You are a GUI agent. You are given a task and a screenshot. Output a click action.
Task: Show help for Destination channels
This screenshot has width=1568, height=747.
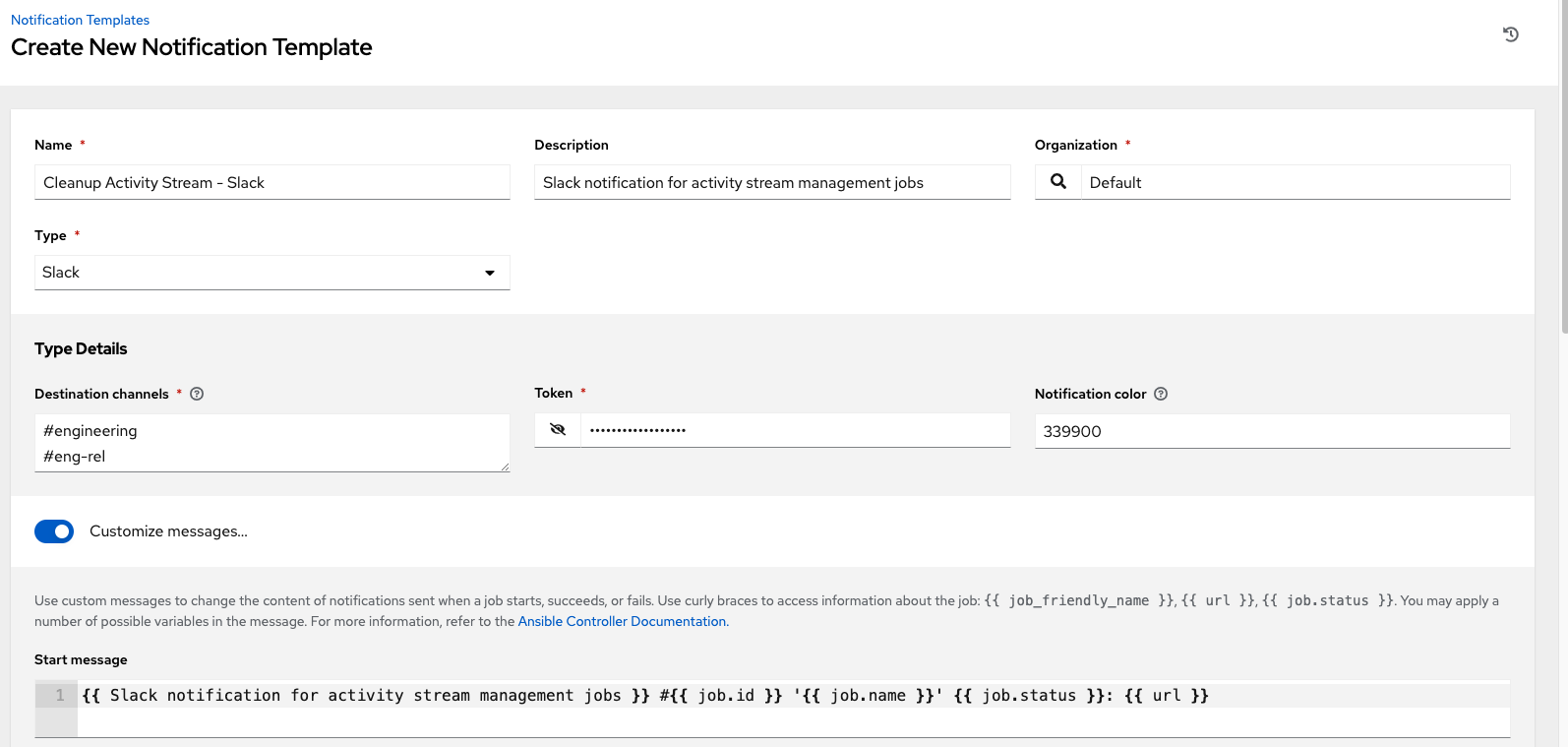point(197,394)
